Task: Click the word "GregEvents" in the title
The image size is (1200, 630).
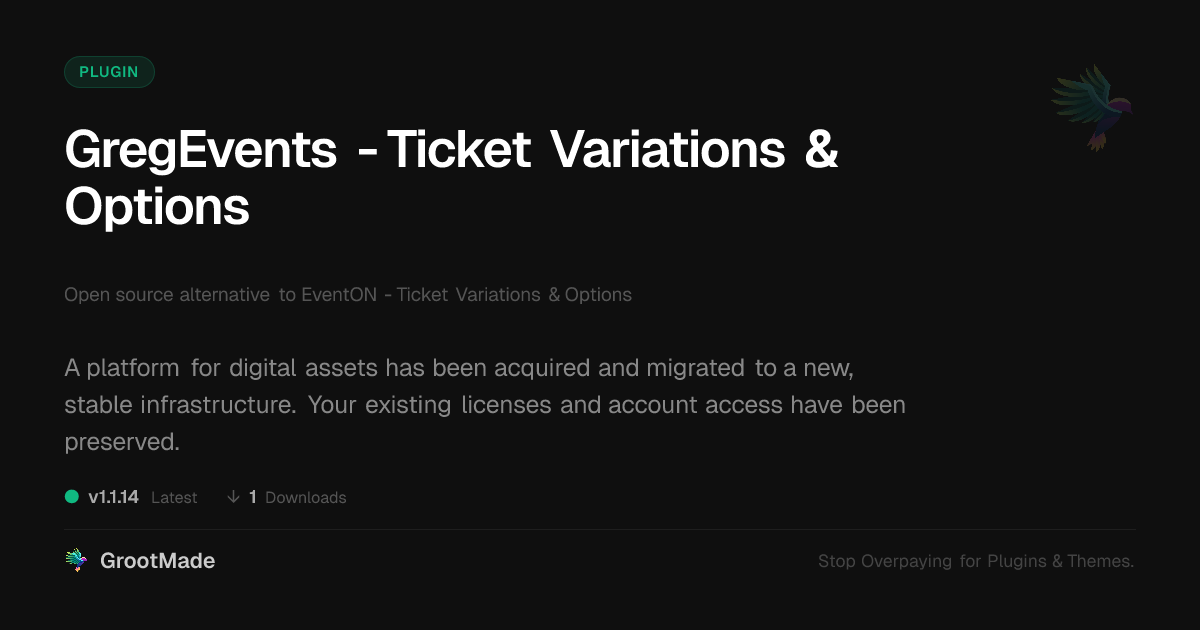Action: pyautogui.click(x=201, y=150)
